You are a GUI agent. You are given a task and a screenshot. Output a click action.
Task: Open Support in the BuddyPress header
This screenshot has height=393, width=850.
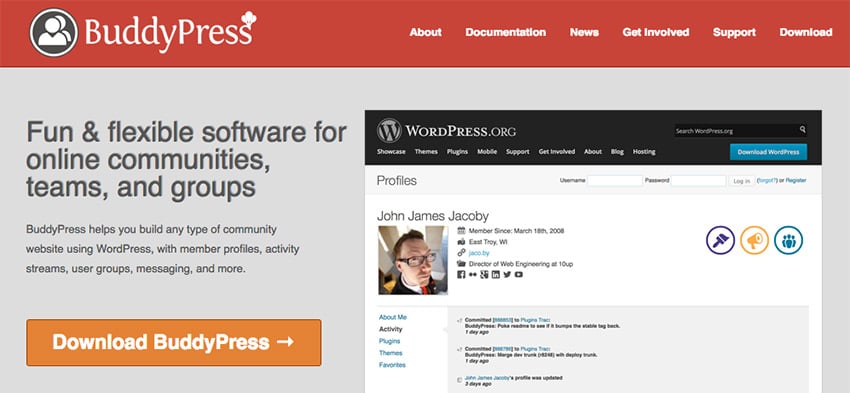pyautogui.click(x=734, y=33)
